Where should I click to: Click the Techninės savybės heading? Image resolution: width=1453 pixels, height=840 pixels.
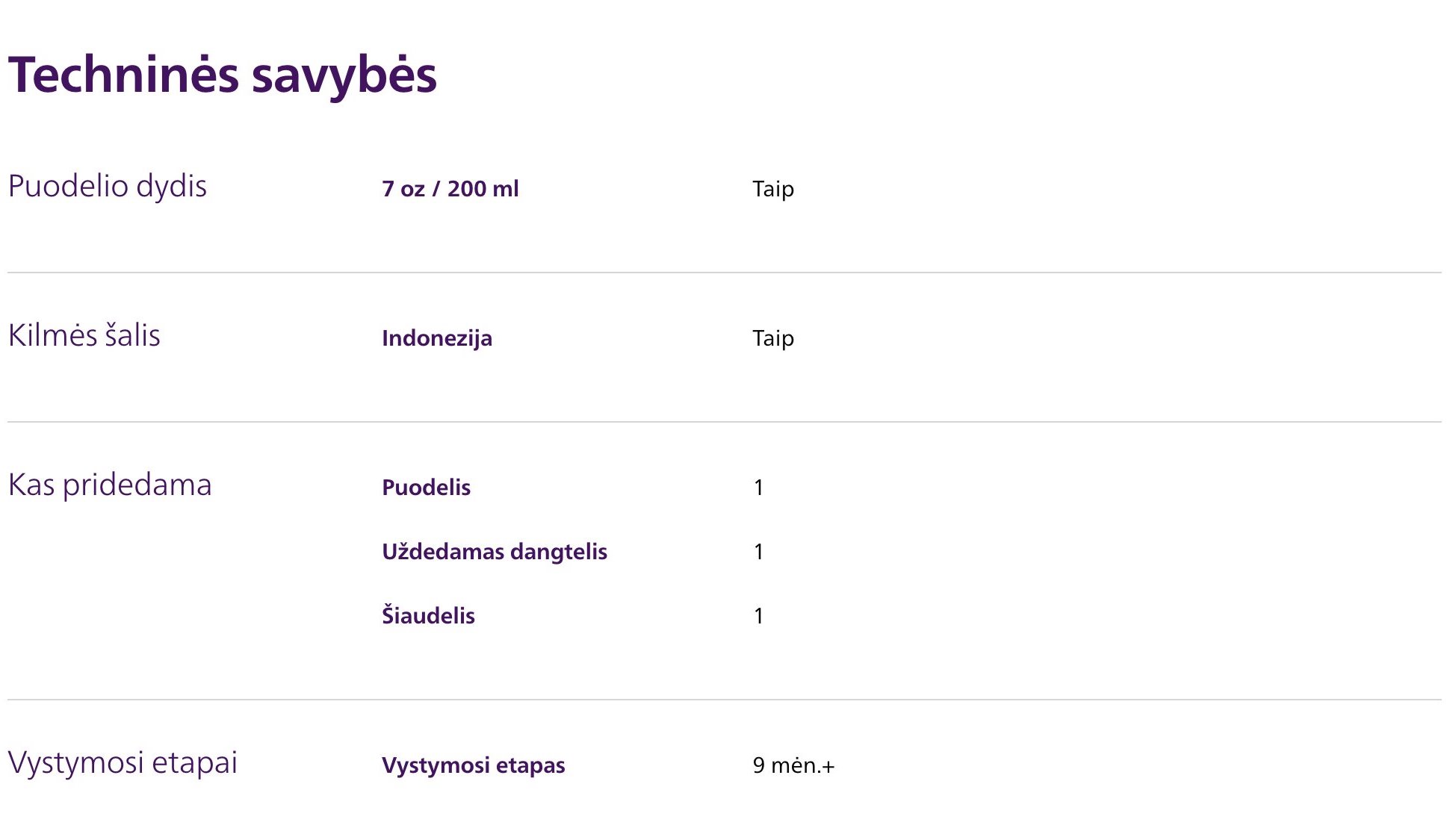pos(223,75)
